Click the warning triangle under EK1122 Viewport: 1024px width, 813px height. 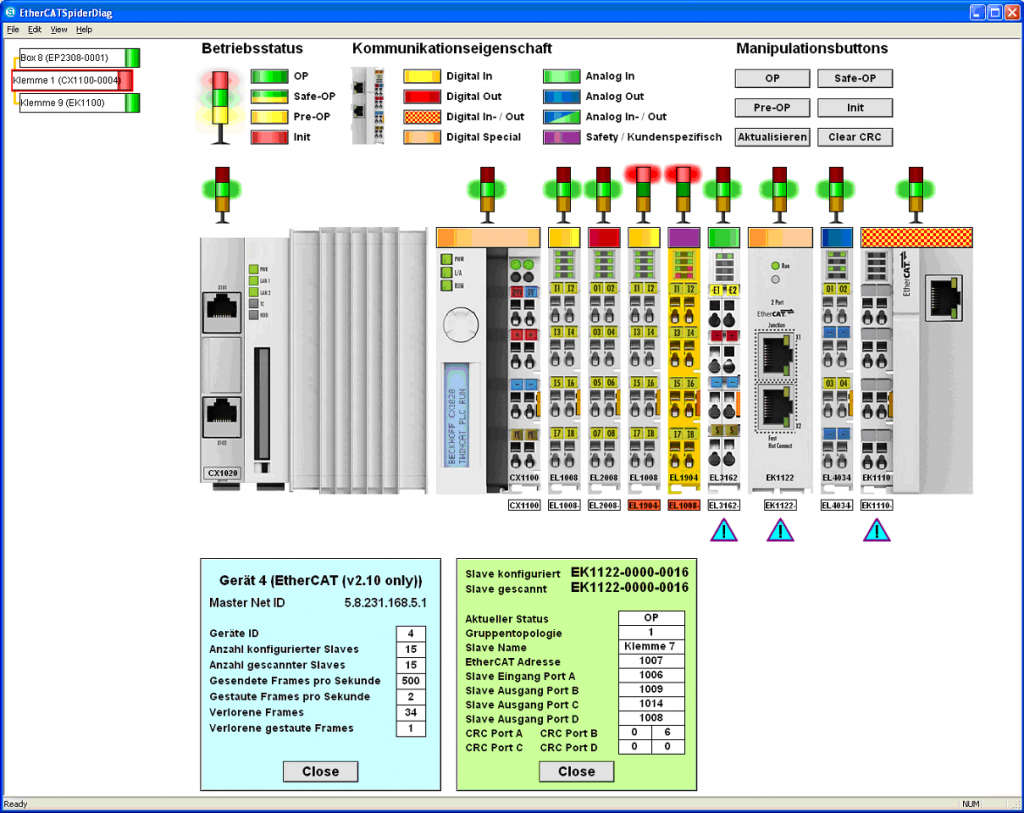779,529
